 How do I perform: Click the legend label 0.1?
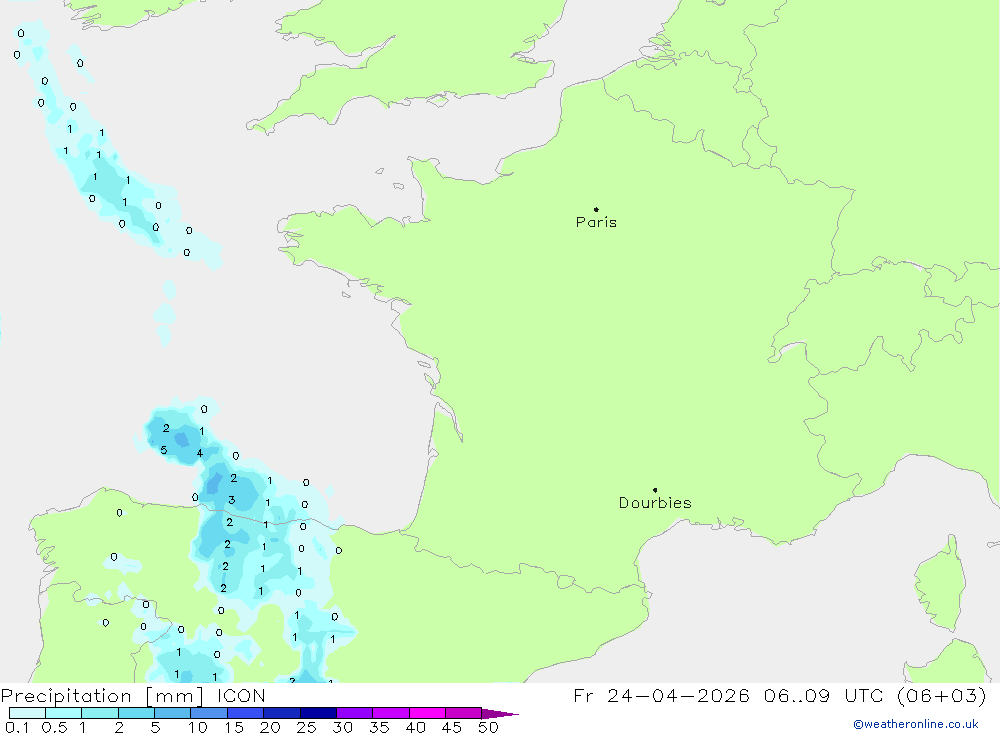(17, 727)
